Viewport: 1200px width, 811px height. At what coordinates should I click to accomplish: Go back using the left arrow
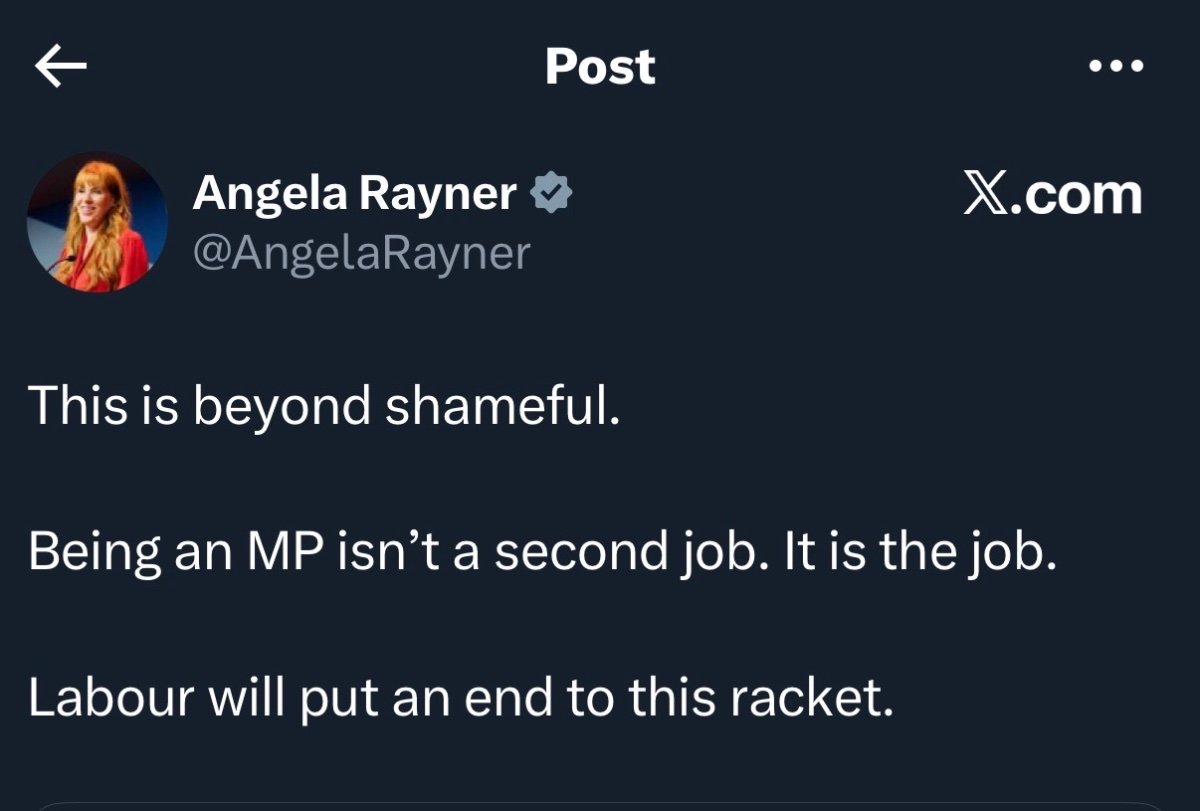click(x=61, y=67)
